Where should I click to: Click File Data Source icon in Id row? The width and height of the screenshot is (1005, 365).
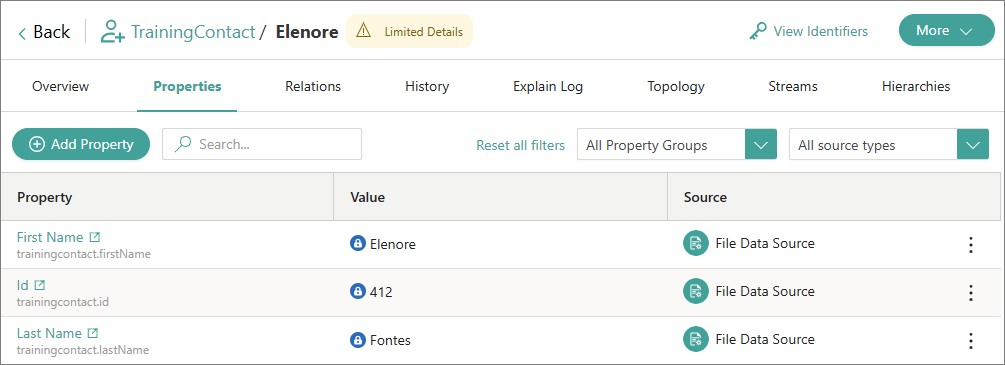(695, 291)
